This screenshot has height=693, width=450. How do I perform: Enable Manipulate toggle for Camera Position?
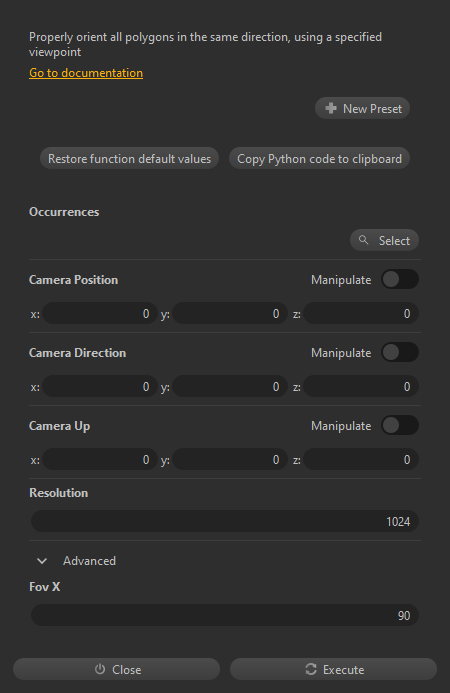(x=400, y=279)
